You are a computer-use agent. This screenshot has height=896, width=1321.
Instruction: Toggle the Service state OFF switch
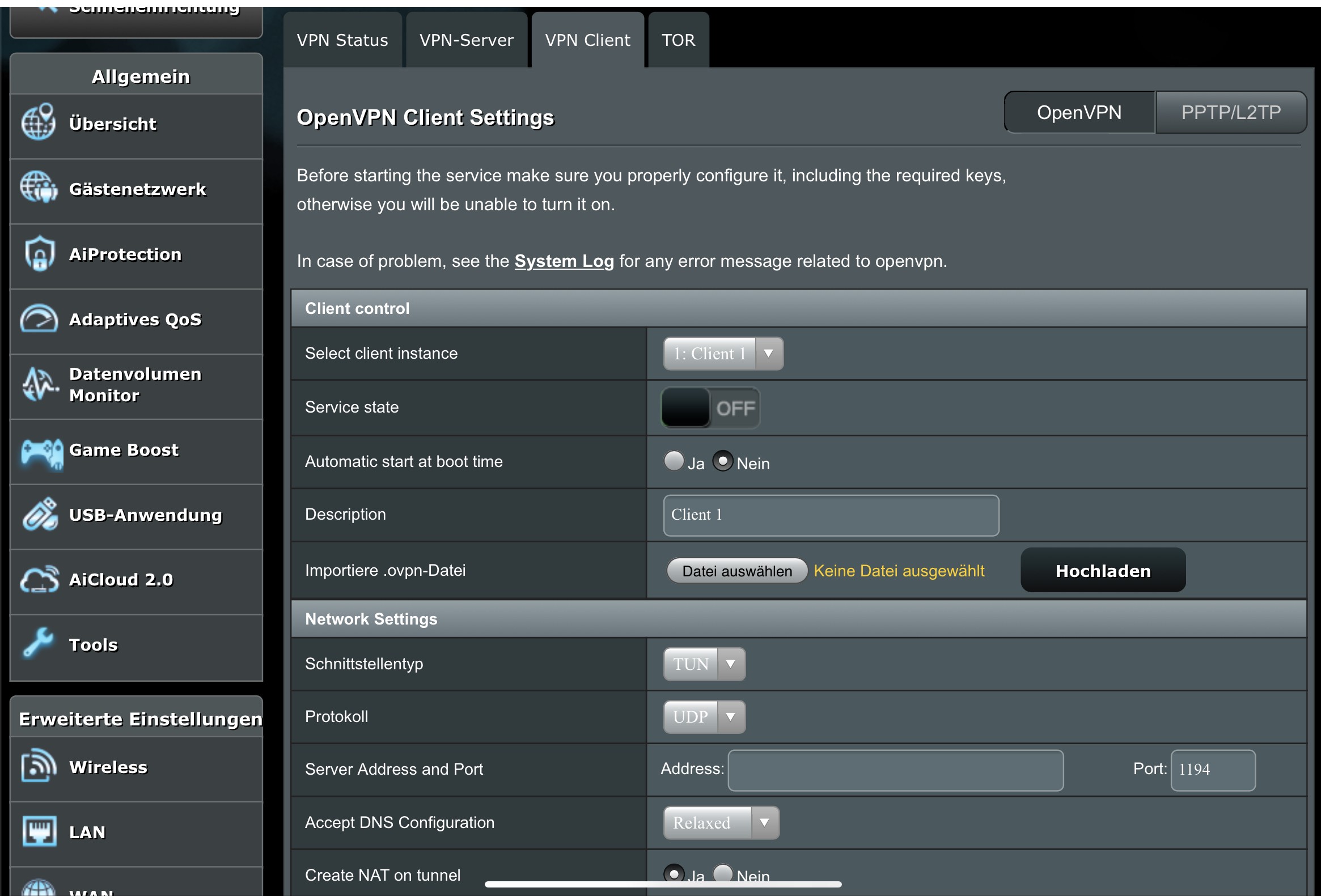[x=710, y=408]
